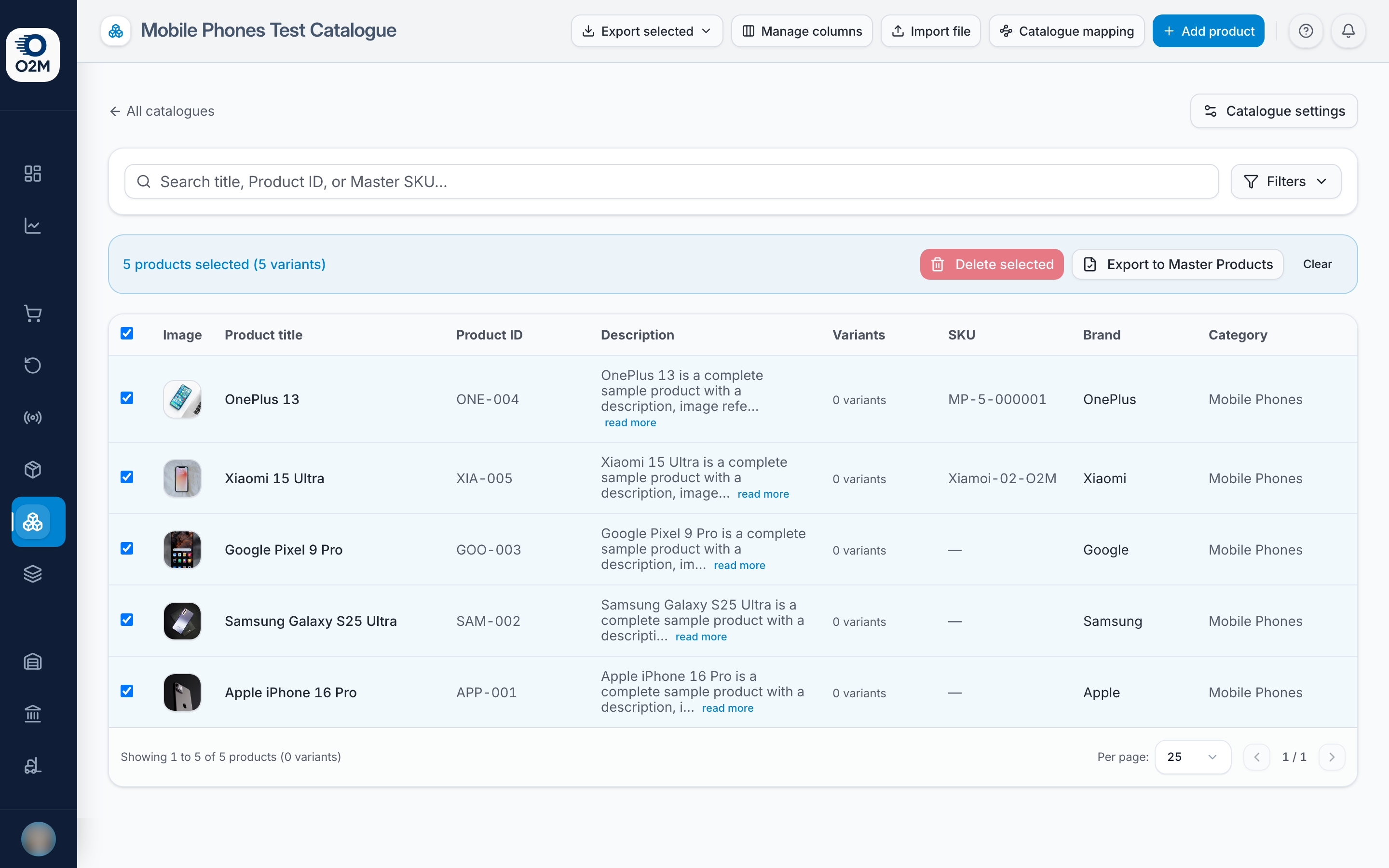This screenshot has width=1389, height=868.
Task: Open Catalogue settings
Action: (x=1274, y=111)
